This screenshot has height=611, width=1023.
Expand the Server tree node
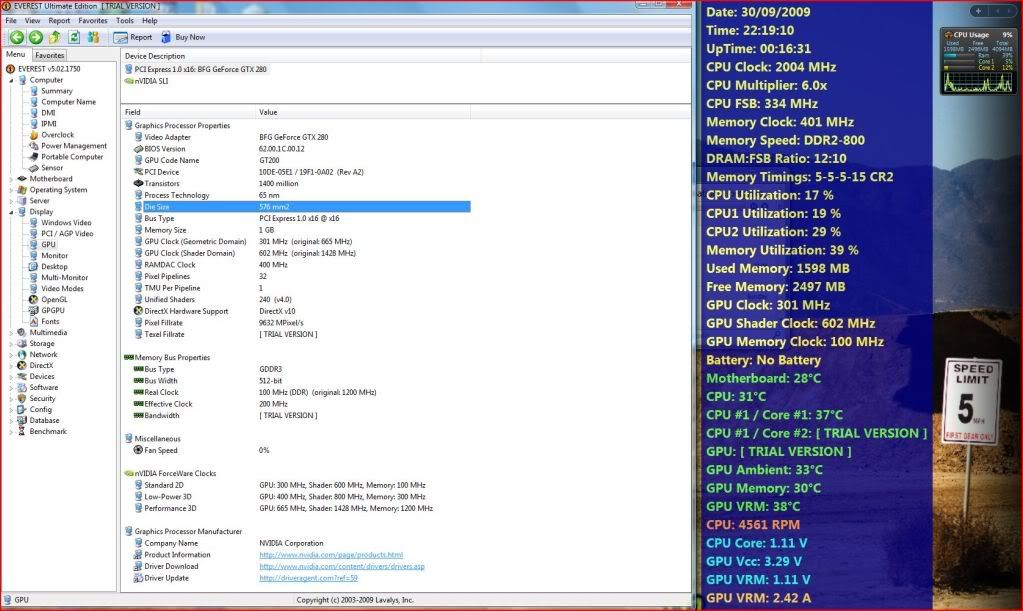[x=11, y=201]
